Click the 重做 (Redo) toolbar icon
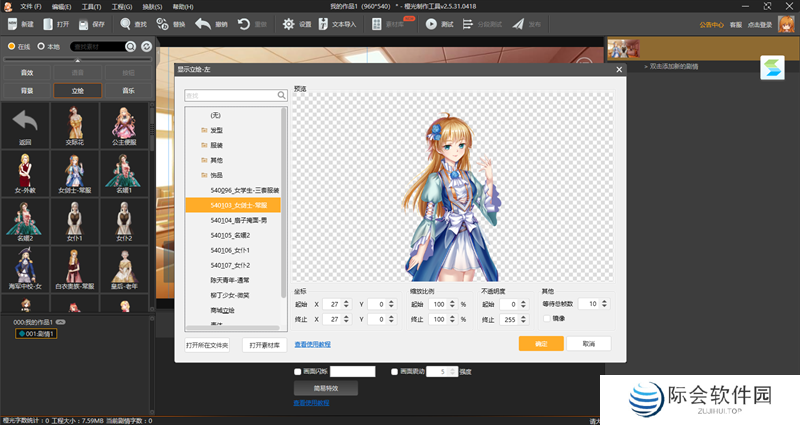 (x=244, y=24)
